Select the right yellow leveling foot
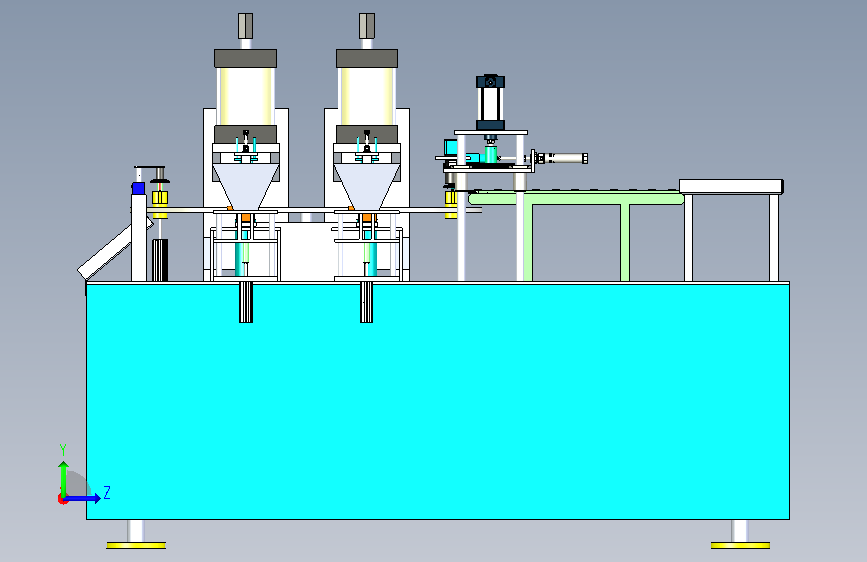The width and height of the screenshot is (867, 562). [740, 545]
